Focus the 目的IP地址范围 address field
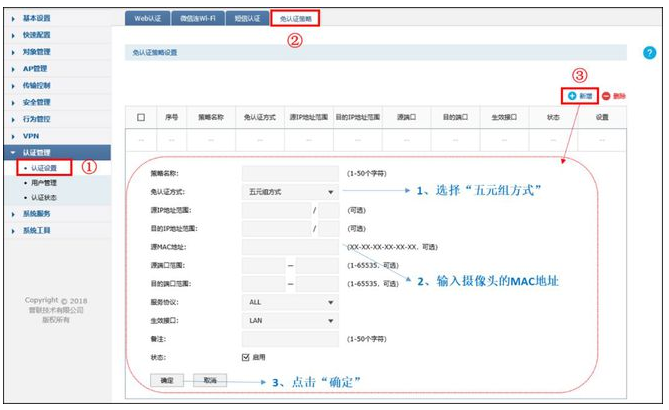This screenshot has height=410, width=669. pyautogui.click(x=276, y=229)
